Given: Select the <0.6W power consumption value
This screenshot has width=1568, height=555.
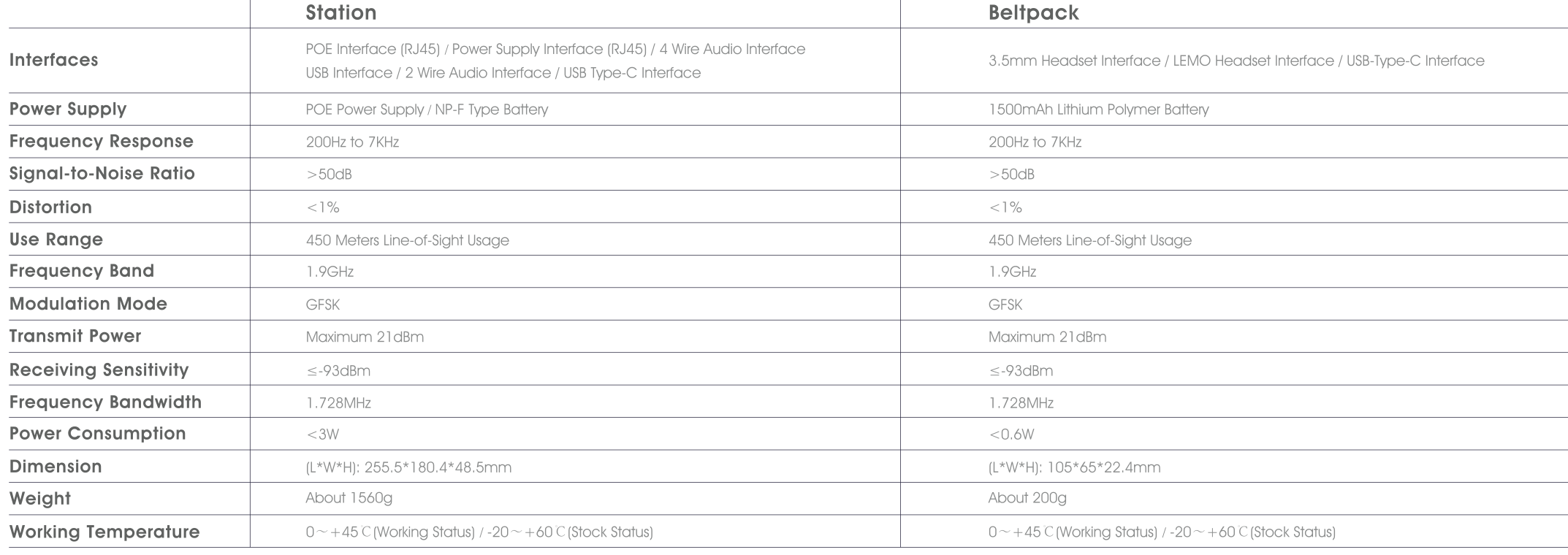Looking at the screenshot, I should [x=1011, y=435].
